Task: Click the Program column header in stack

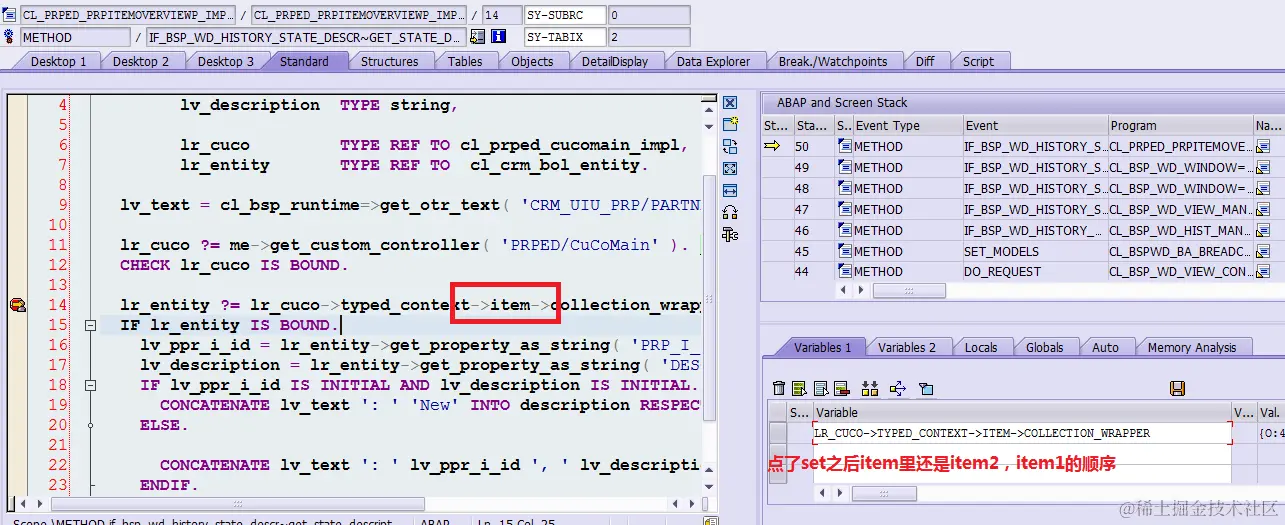Action: pyautogui.click(x=1180, y=126)
